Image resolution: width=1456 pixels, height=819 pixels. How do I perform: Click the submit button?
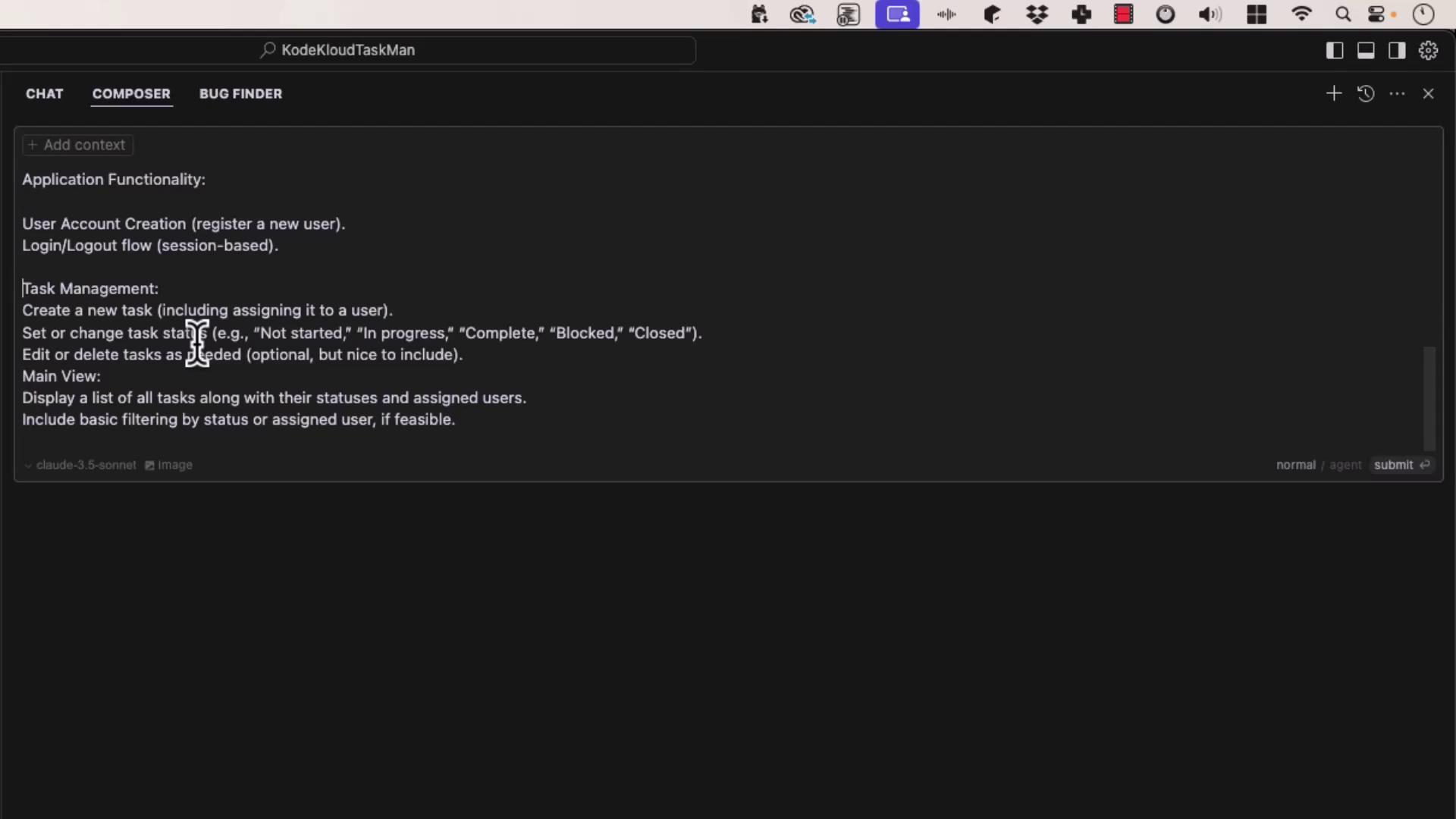1400,465
